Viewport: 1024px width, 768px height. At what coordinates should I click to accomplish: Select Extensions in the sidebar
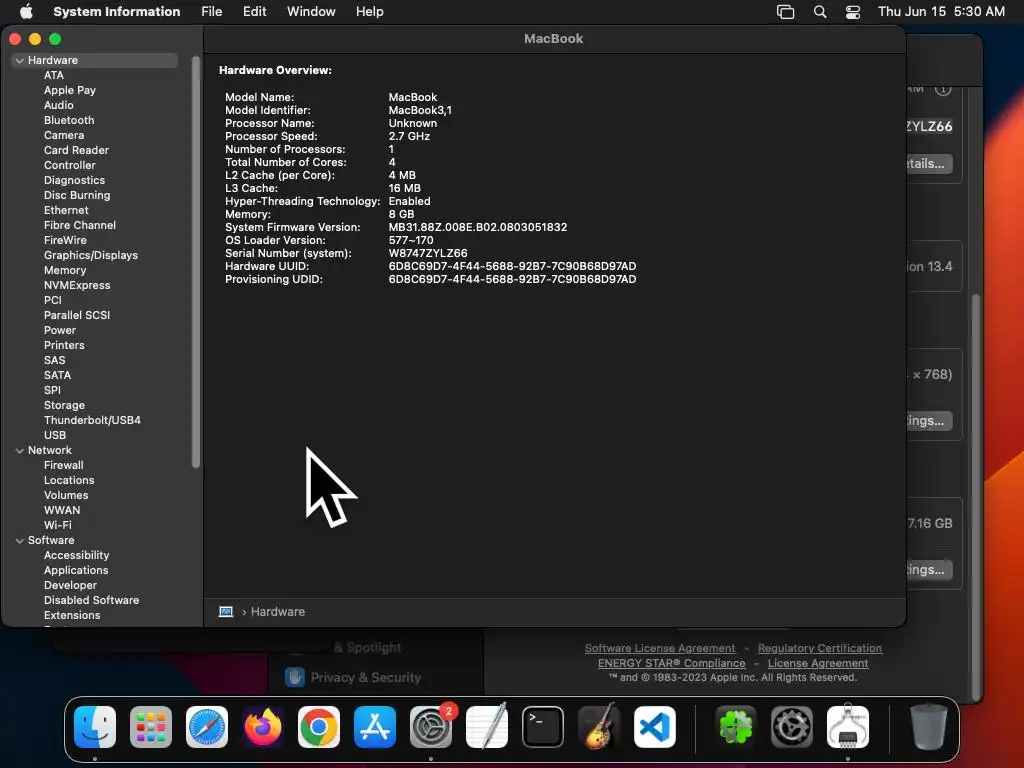pyautogui.click(x=72, y=616)
